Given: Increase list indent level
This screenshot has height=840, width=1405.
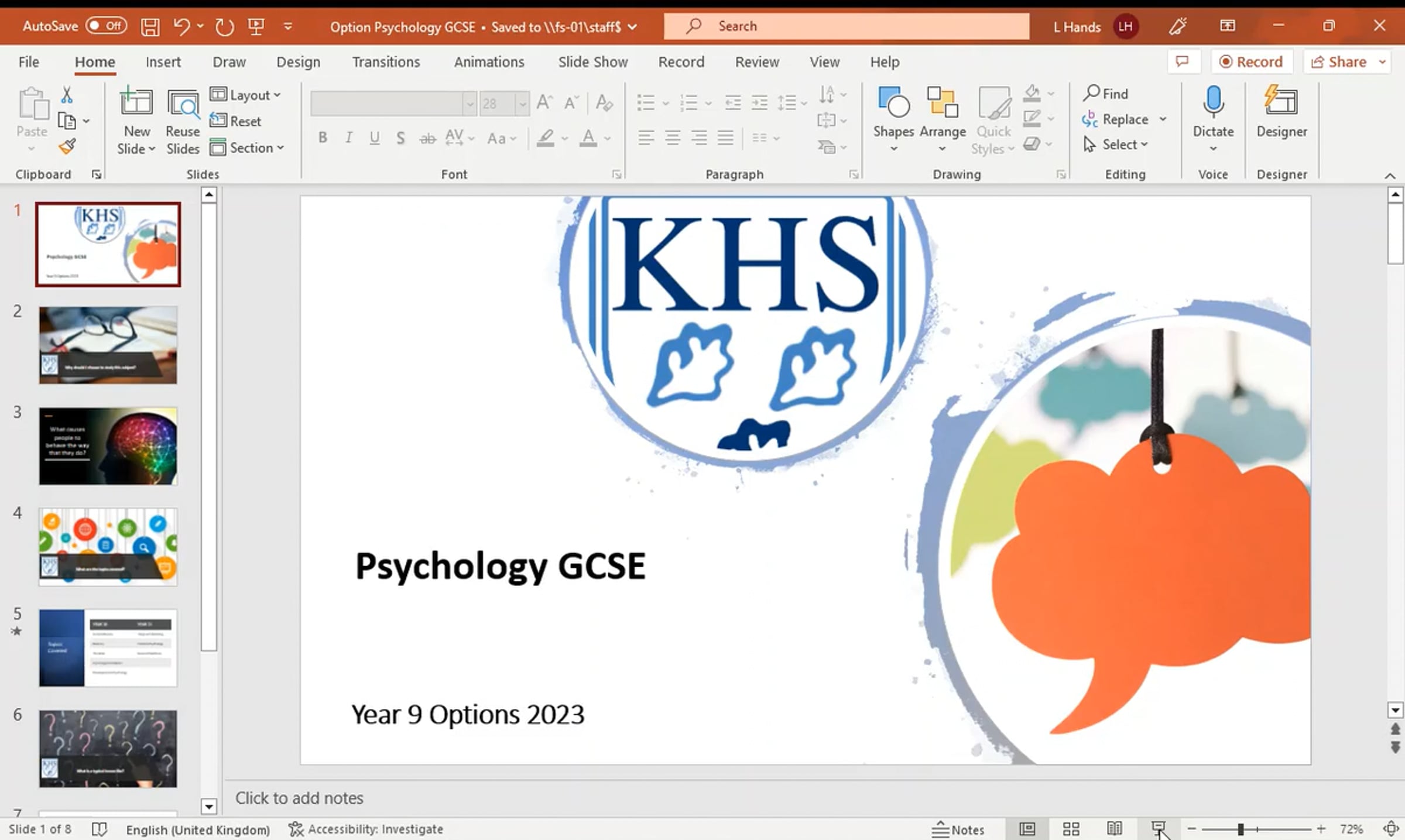Looking at the screenshot, I should [759, 103].
